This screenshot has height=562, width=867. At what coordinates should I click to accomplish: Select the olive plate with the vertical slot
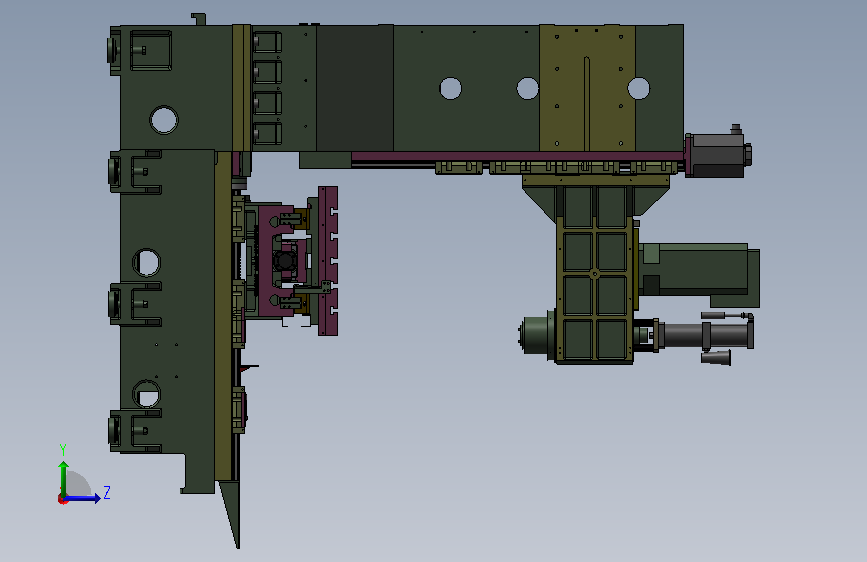(587, 87)
